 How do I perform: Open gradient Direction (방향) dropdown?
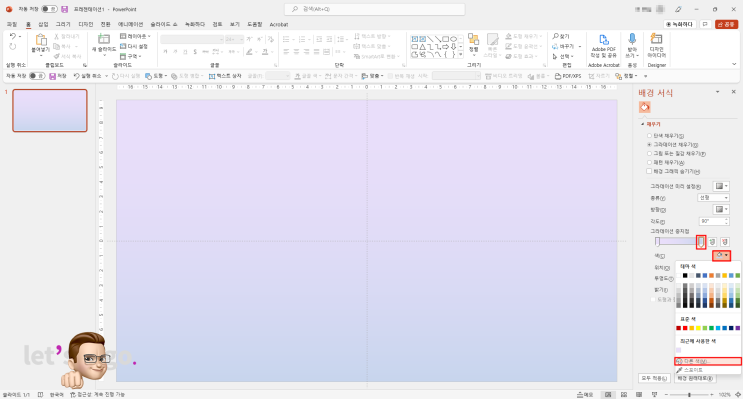point(721,209)
